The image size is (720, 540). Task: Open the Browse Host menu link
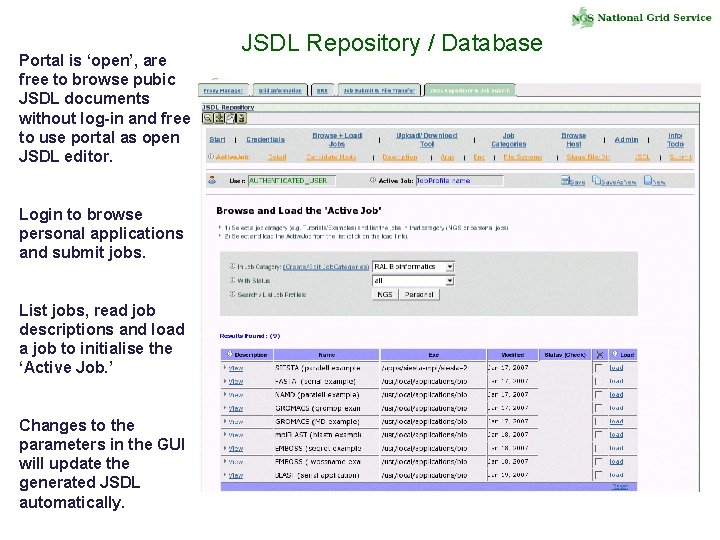tap(574, 140)
